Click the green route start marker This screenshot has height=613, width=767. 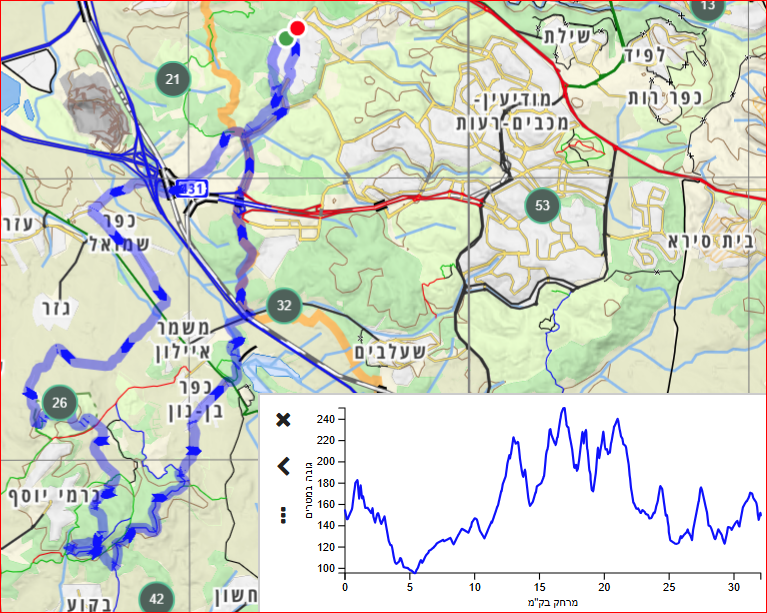click(x=286, y=38)
